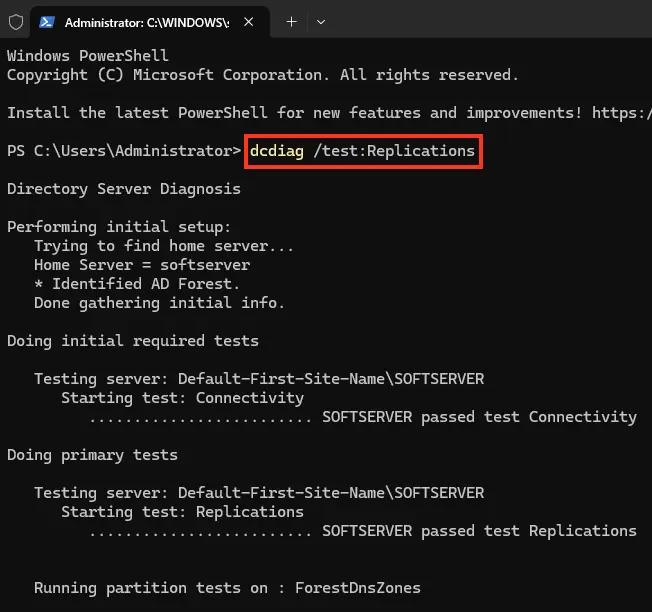
Task: Click the passed test Connectivity result
Action: click(x=479, y=416)
